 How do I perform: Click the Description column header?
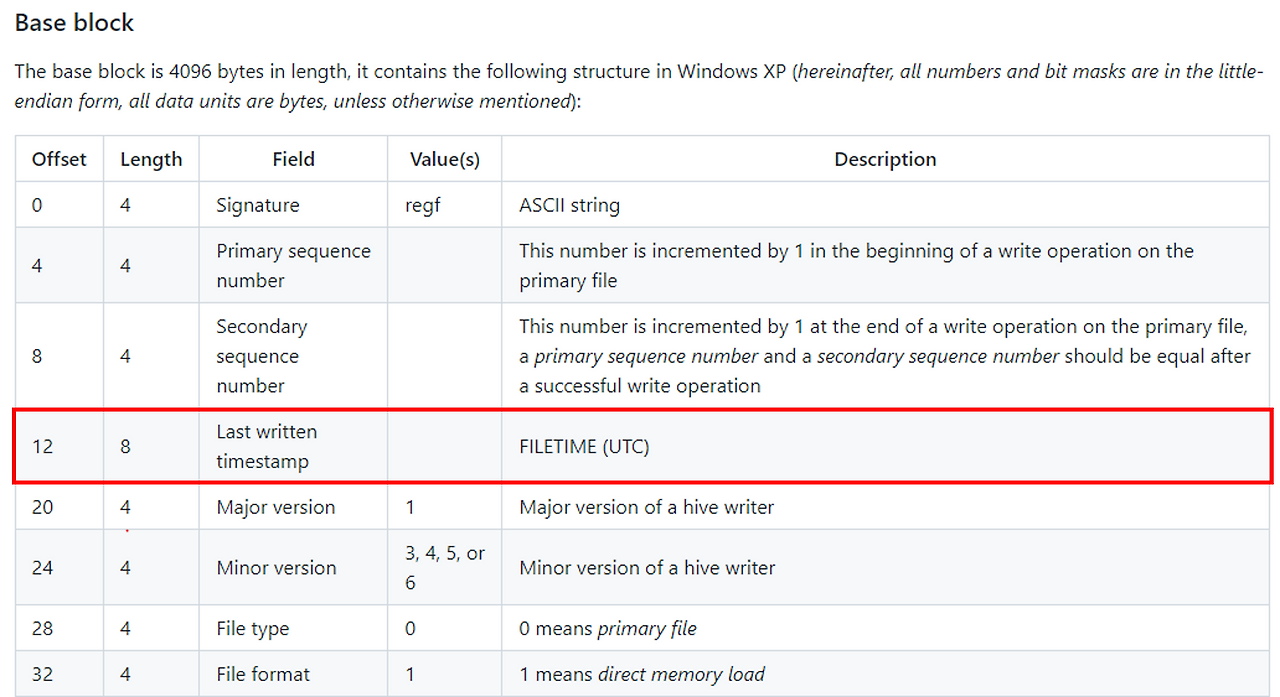pos(885,159)
